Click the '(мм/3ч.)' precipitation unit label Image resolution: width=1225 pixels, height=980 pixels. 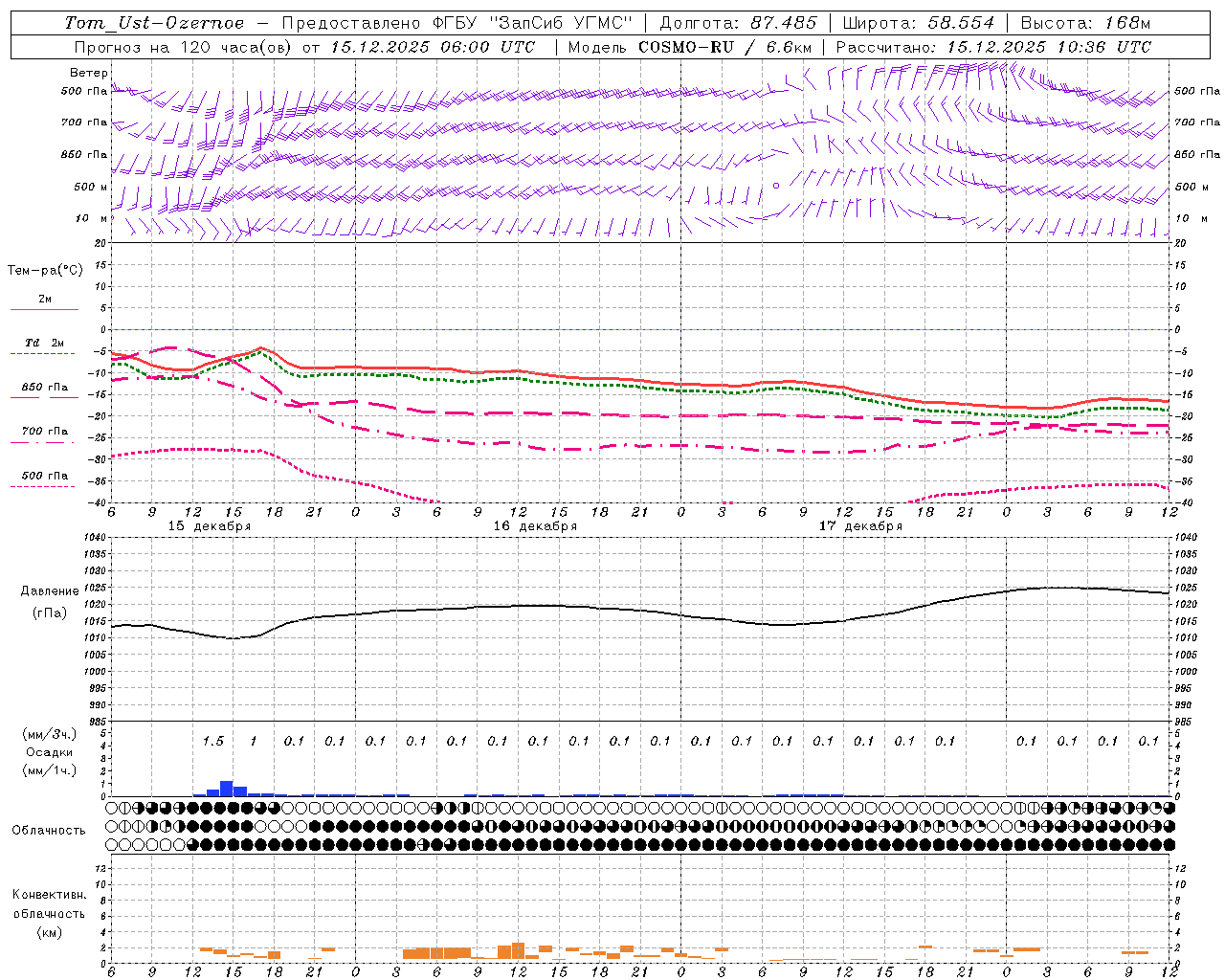(x=50, y=734)
